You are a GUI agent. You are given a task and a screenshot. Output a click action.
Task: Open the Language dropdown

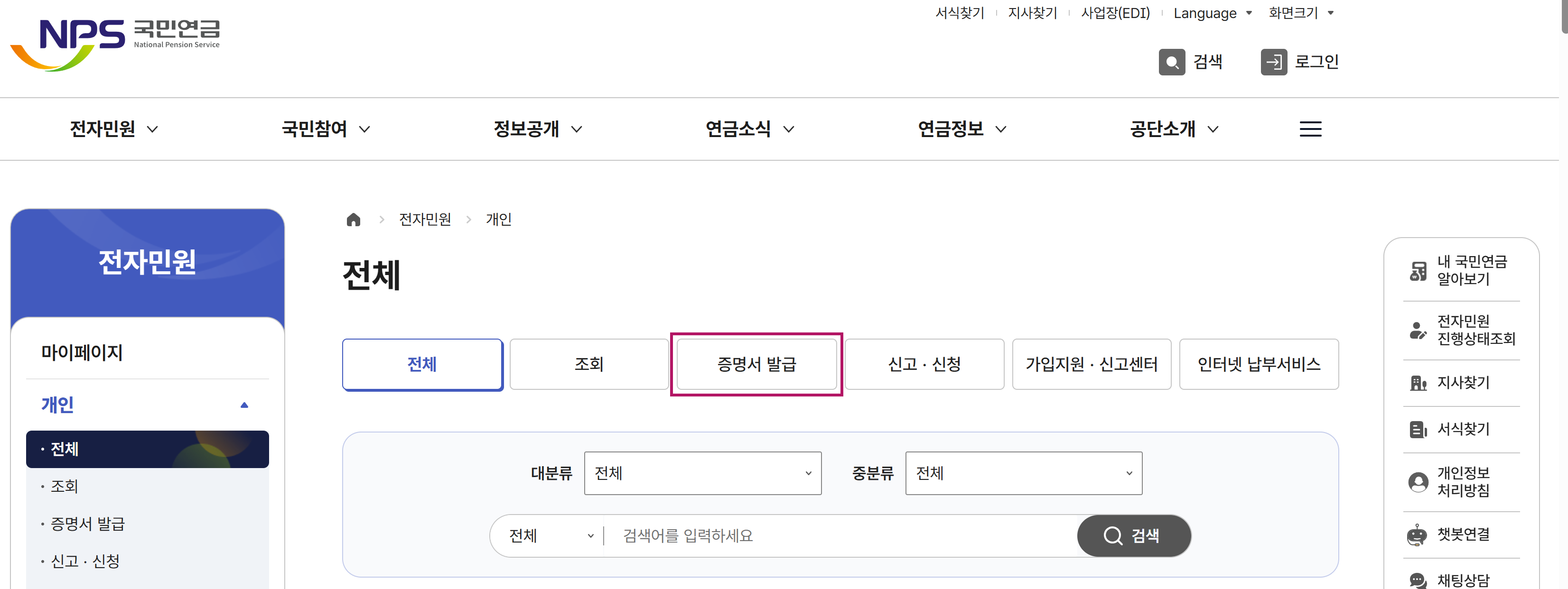tap(1212, 13)
